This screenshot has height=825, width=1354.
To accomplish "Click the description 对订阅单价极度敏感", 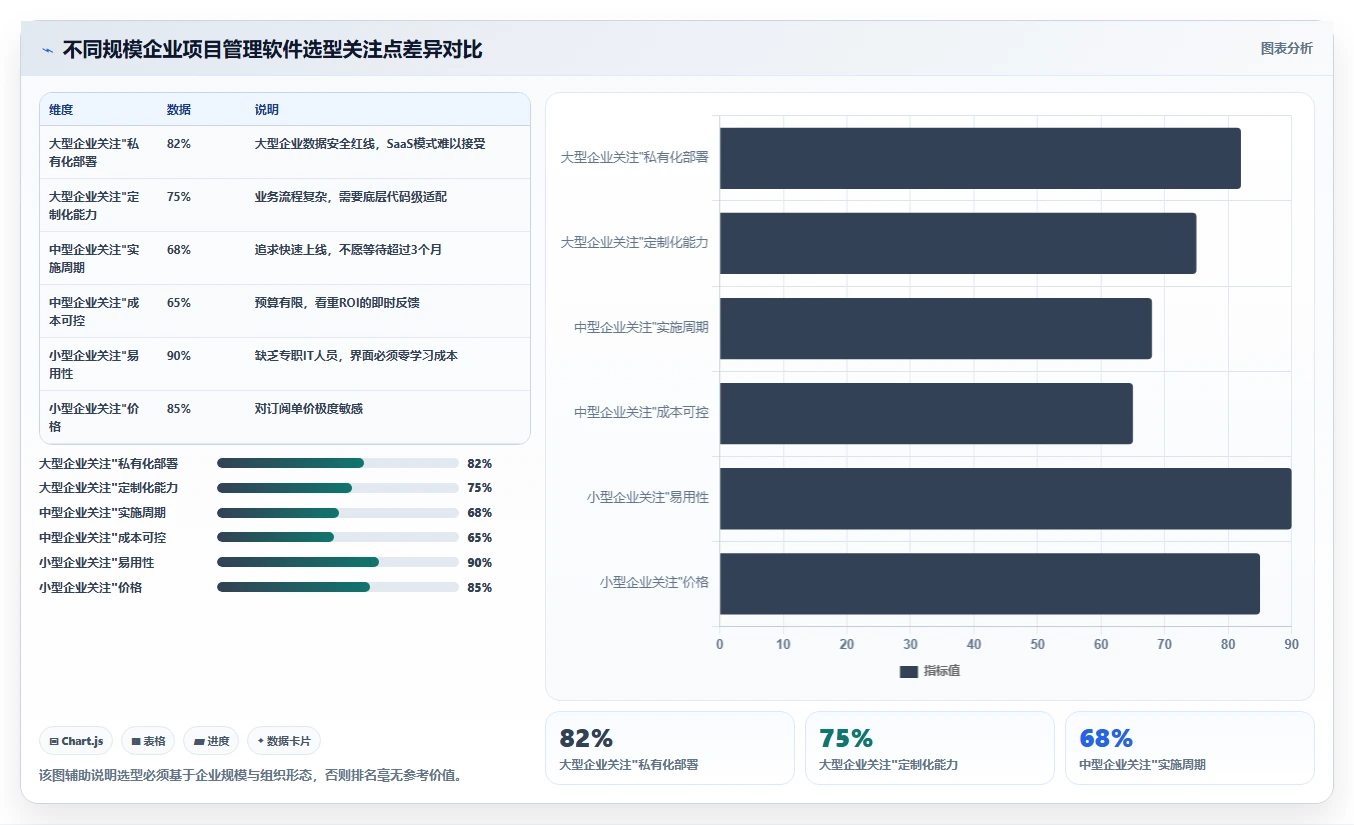I will tap(309, 409).
